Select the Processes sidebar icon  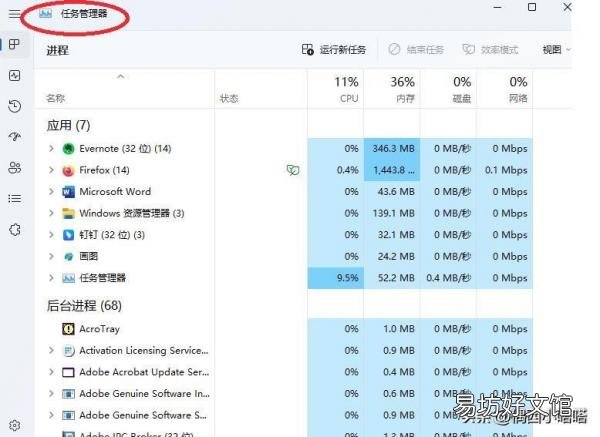click(x=15, y=44)
